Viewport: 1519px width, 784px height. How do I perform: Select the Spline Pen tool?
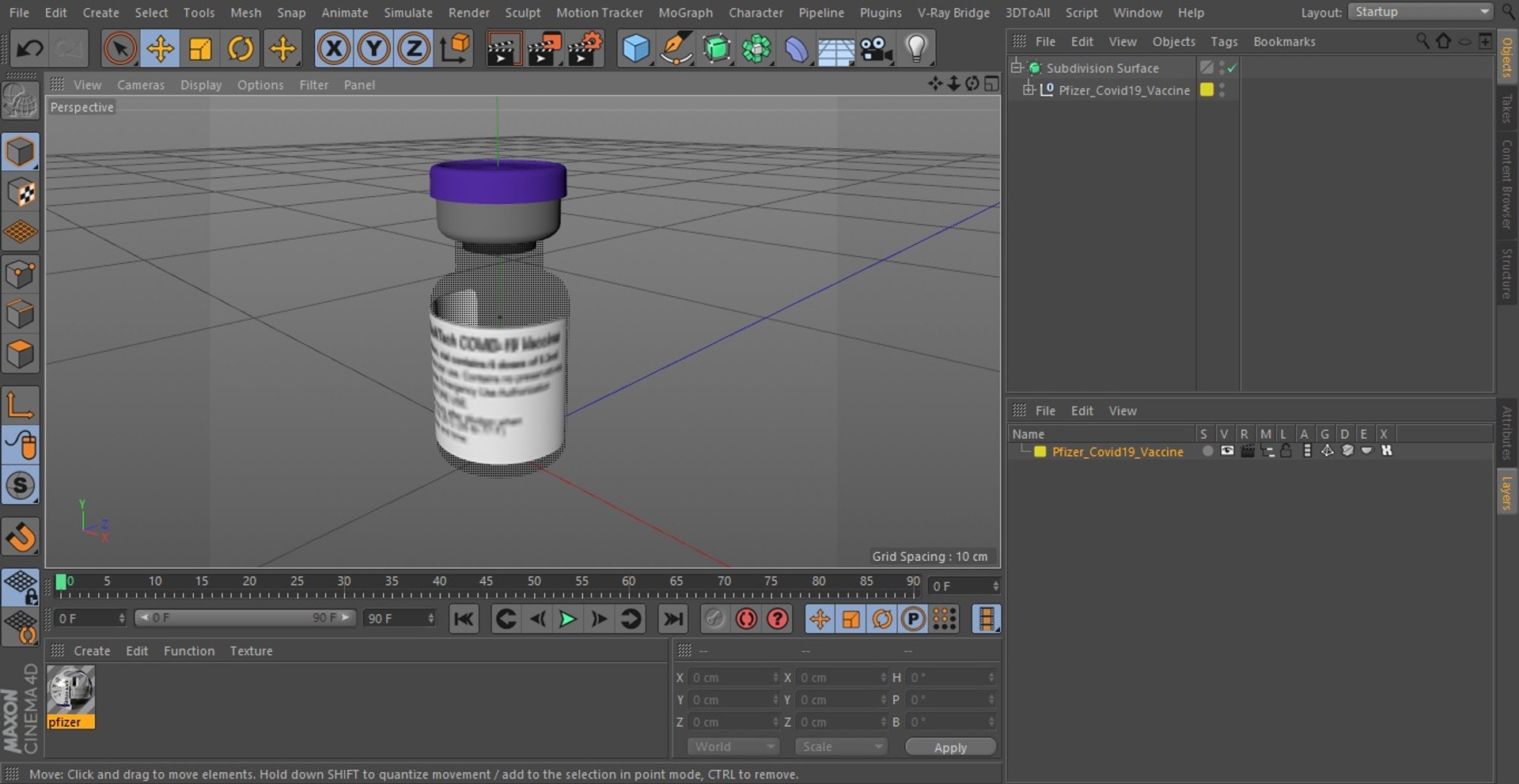point(676,49)
